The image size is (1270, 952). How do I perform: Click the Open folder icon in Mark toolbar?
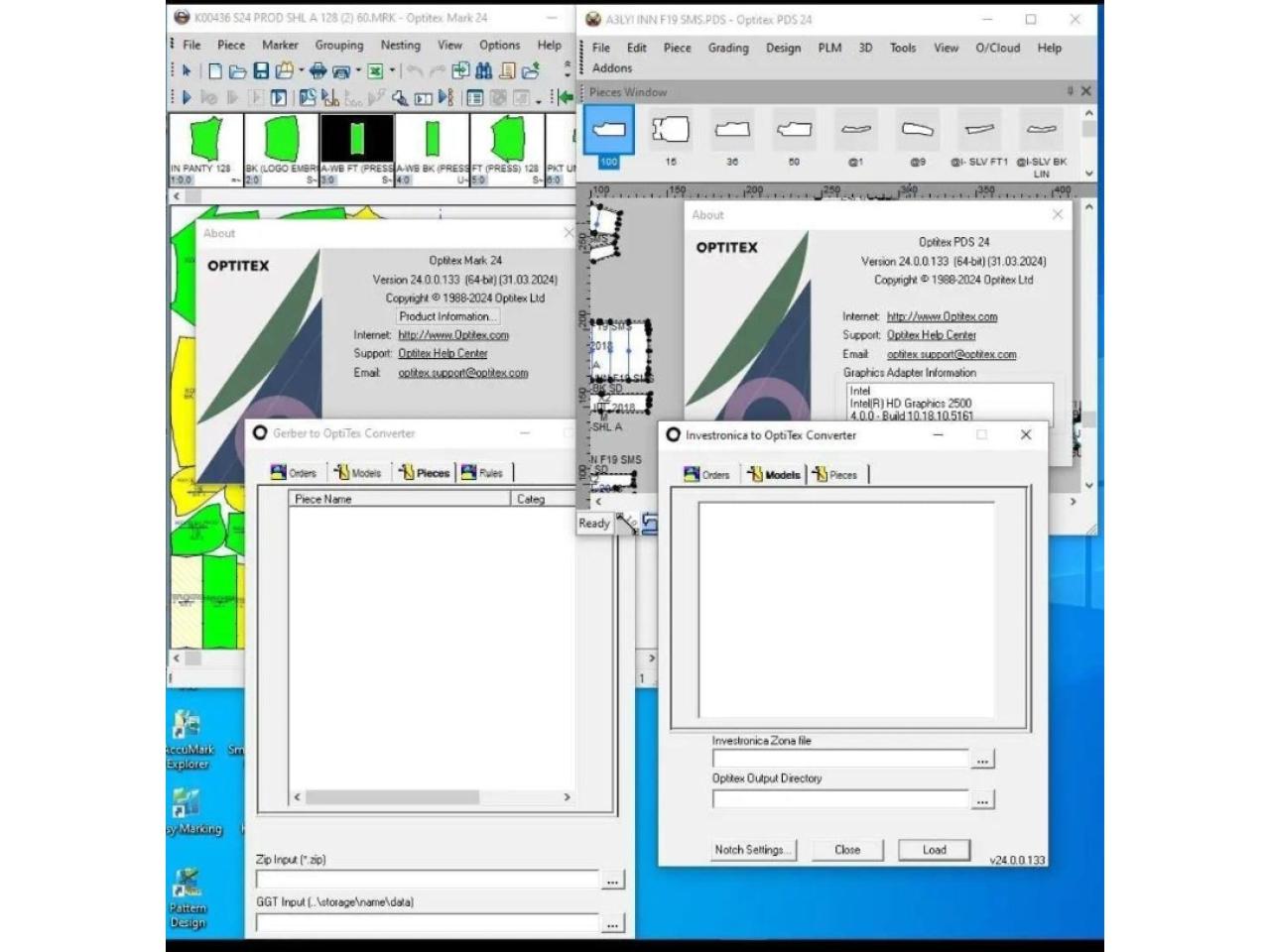click(237, 71)
